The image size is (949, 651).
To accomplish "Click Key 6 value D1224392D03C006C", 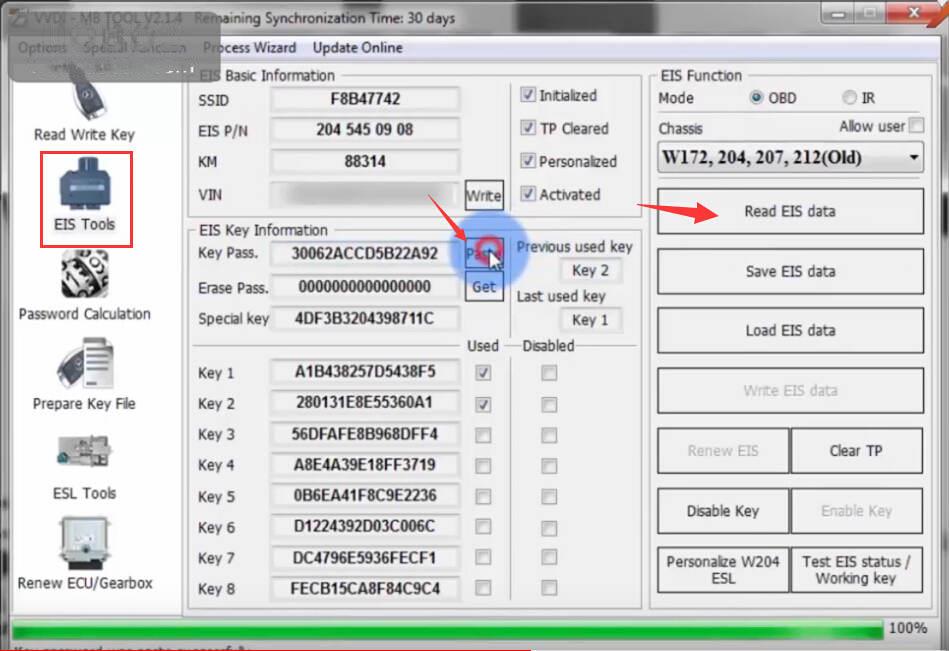I will tap(365, 526).
